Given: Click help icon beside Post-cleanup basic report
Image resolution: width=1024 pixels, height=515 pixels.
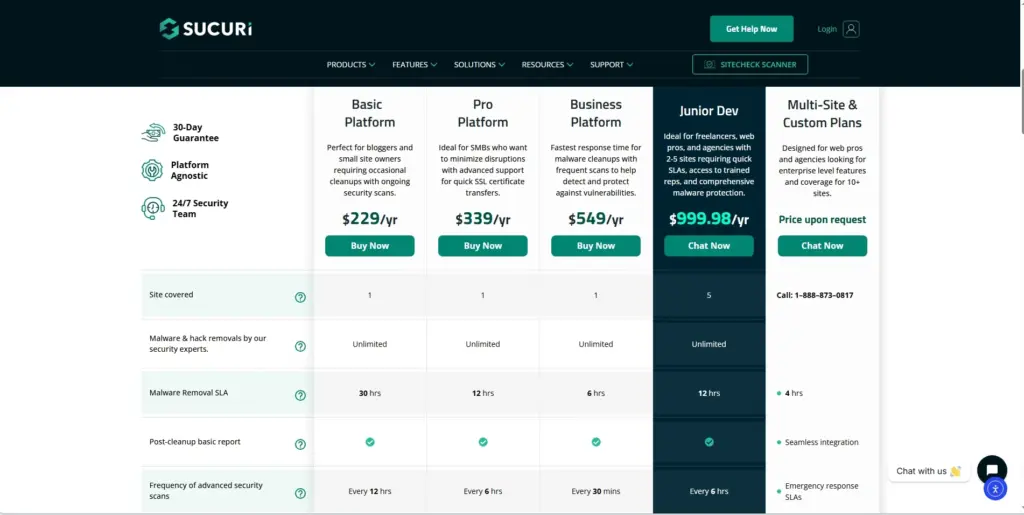Looking at the screenshot, I should [300, 444].
